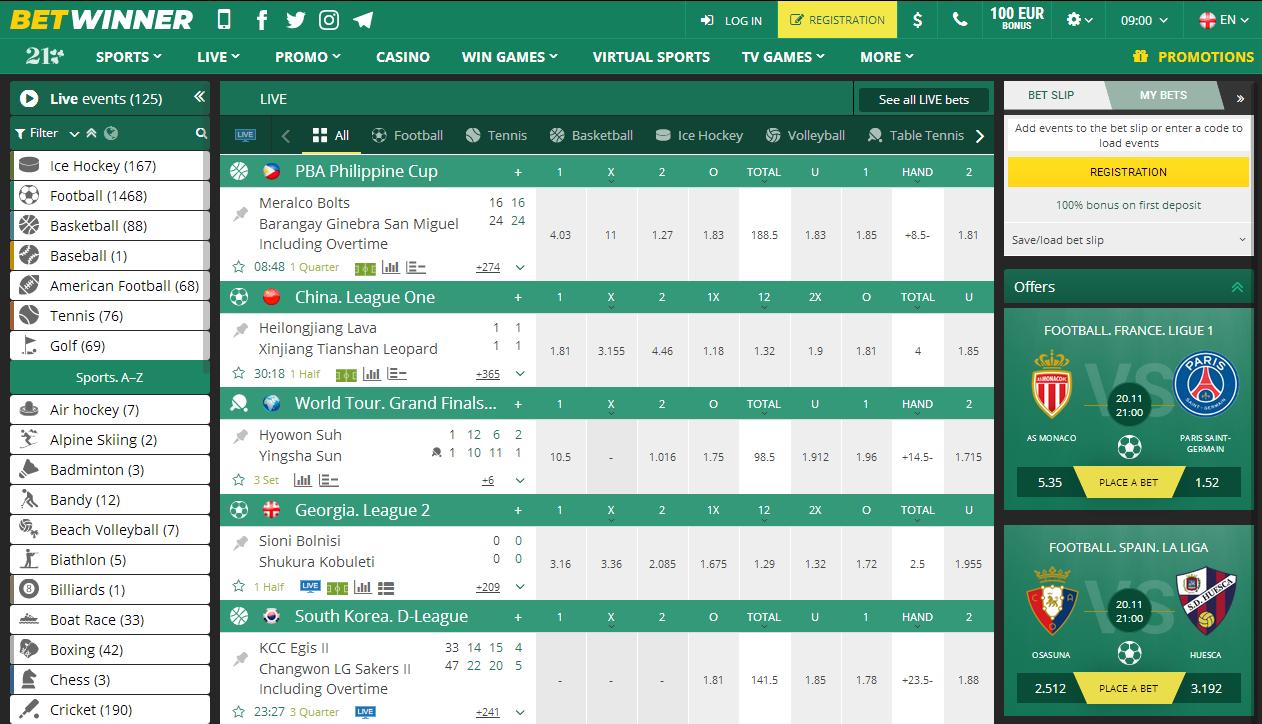1262x724 pixels.
Task: Select Football (1468) in sidebar
Action: pos(110,196)
